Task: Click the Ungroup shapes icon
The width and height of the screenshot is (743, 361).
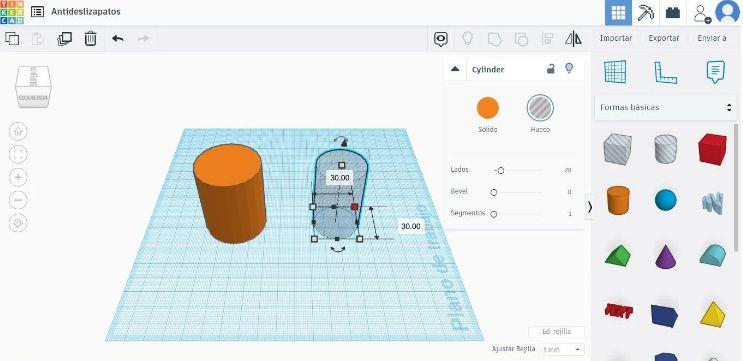Action: (521, 39)
